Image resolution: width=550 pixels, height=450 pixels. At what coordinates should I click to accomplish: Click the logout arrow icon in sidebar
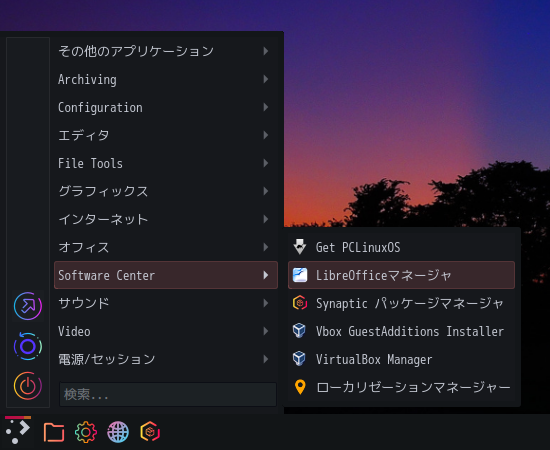coord(28,306)
